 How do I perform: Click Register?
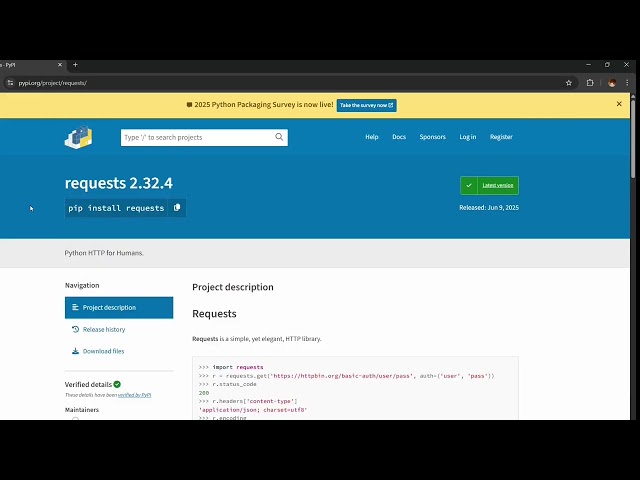tap(501, 137)
